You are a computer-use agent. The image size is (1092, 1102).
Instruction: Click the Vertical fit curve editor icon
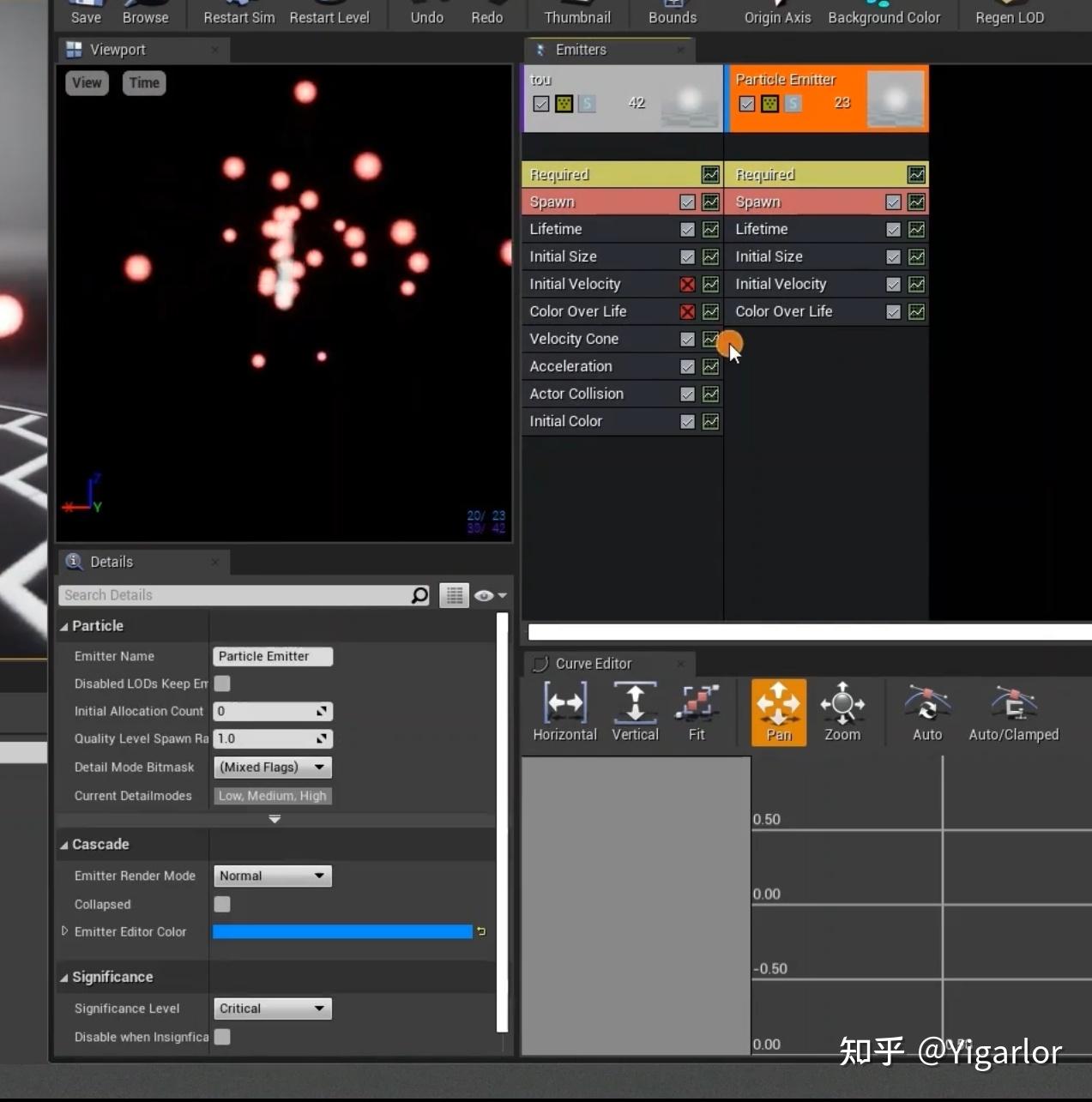pyautogui.click(x=635, y=712)
